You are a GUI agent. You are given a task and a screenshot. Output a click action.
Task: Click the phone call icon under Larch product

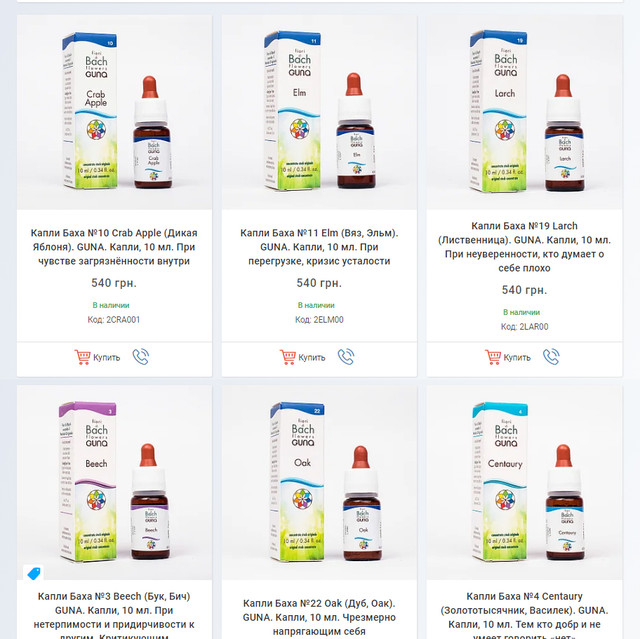(x=551, y=357)
